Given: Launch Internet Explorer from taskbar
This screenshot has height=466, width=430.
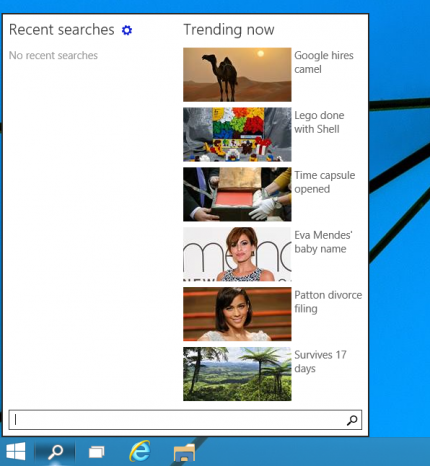Looking at the screenshot, I should [x=140, y=451].
